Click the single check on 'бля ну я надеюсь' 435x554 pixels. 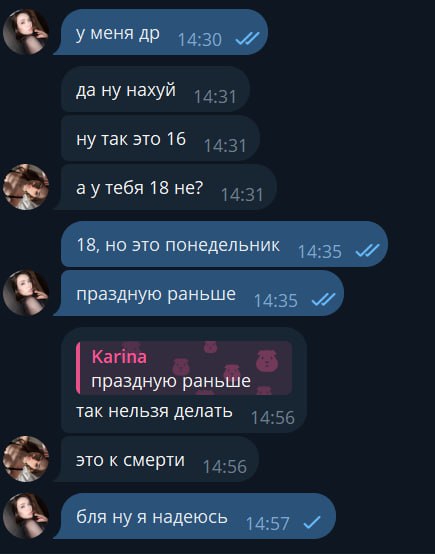coord(312,523)
